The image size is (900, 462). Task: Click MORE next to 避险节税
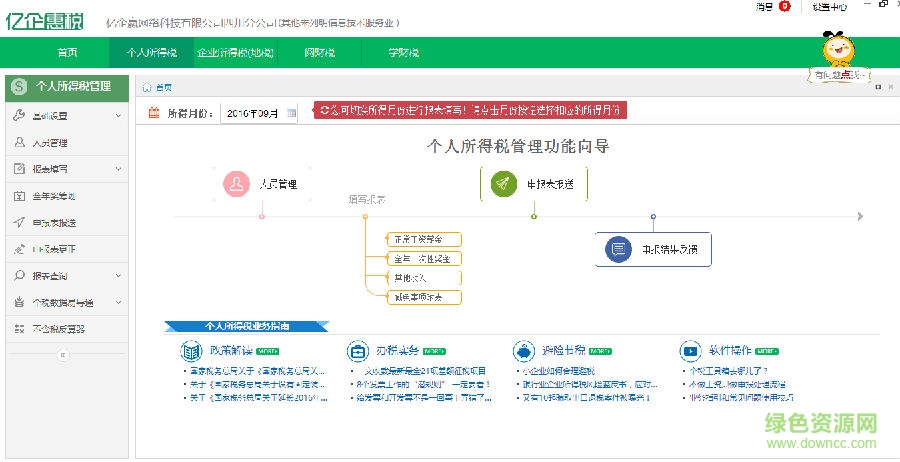[x=600, y=351]
